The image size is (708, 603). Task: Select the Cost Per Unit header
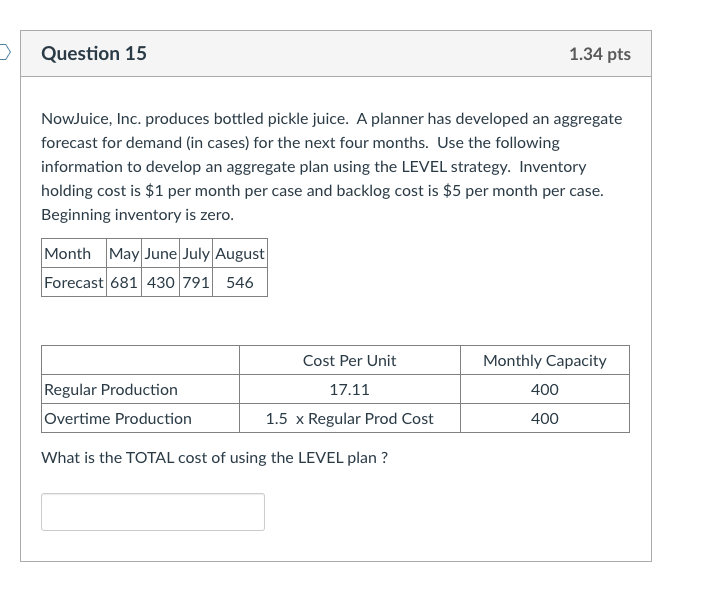click(x=349, y=360)
